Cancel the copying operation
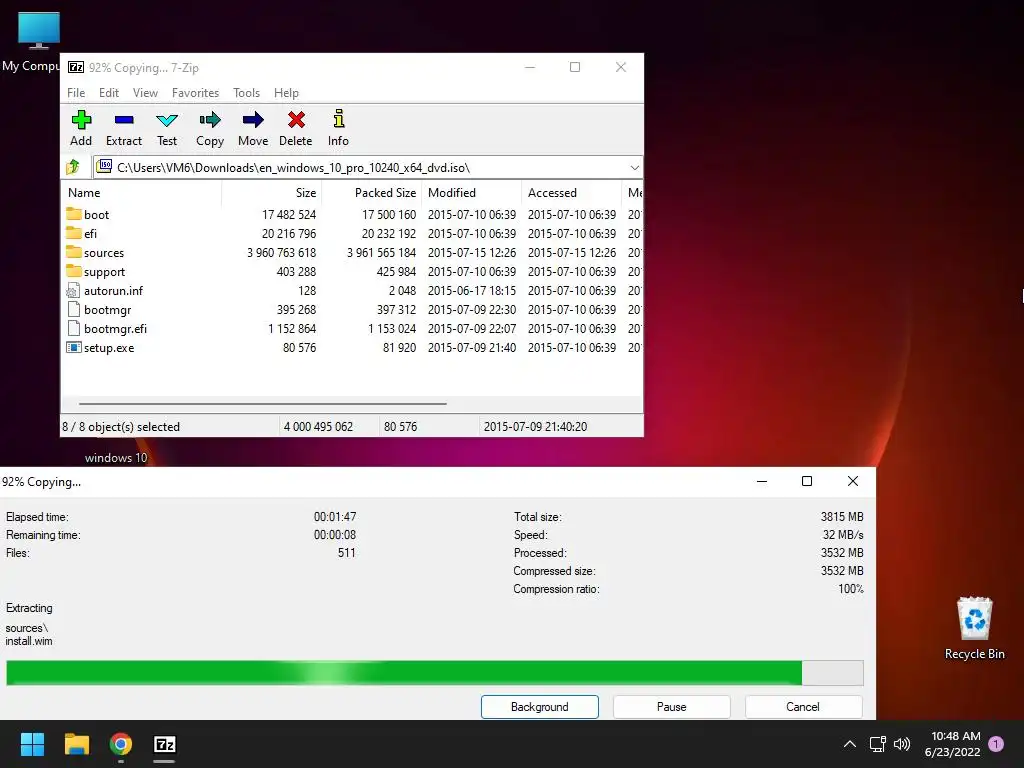 point(803,707)
